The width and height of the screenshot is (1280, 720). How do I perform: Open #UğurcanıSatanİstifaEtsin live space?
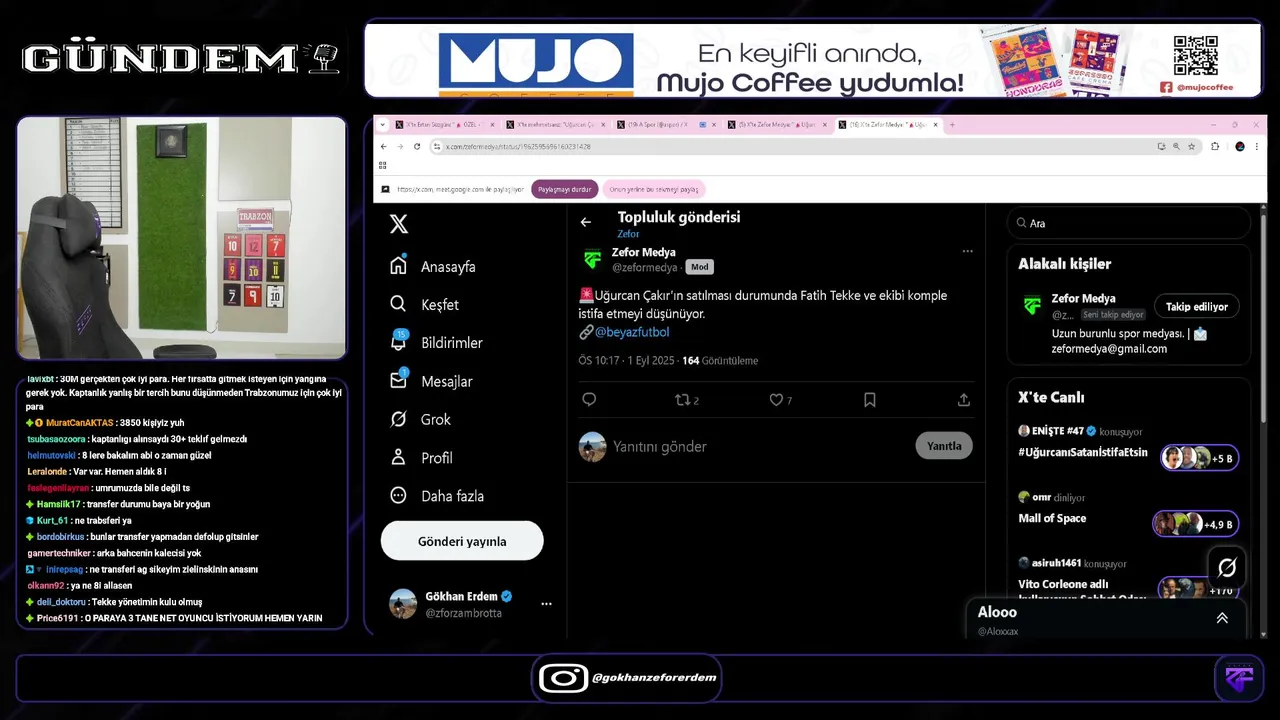click(1083, 451)
